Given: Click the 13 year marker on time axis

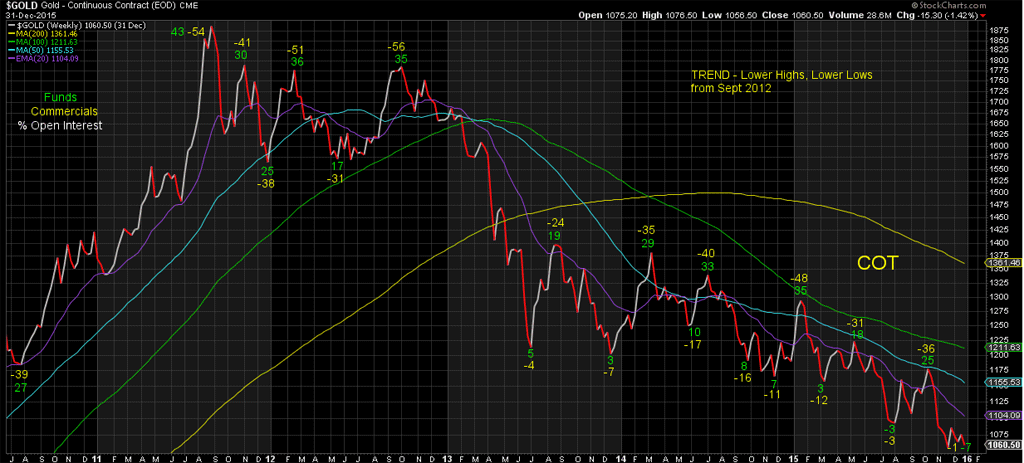Looking at the screenshot, I should pos(445,455).
